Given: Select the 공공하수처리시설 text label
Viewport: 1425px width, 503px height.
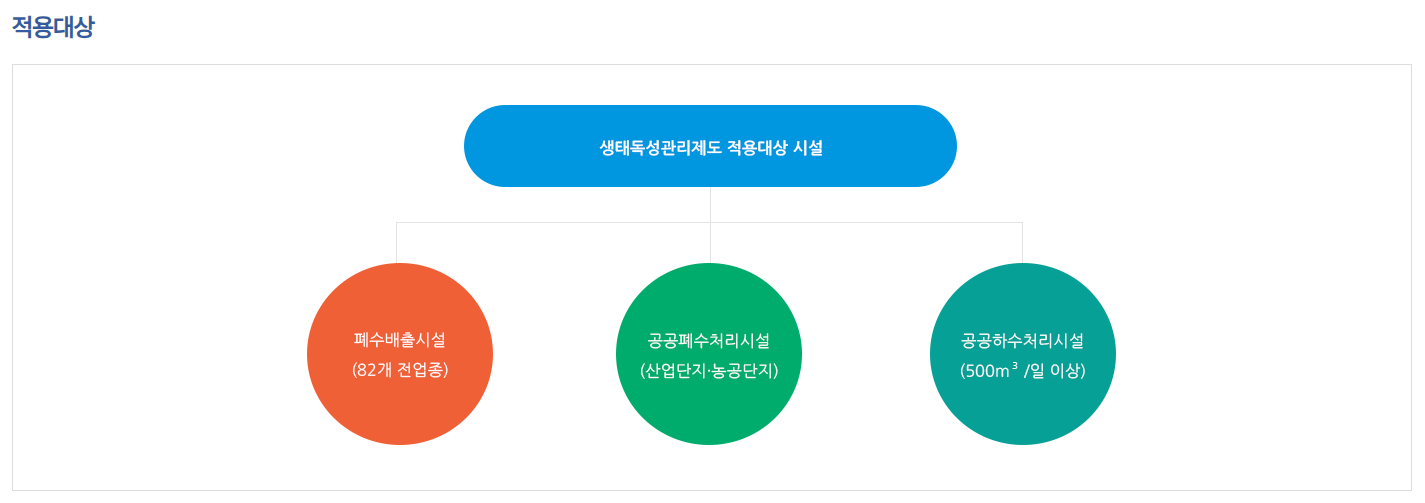Looking at the screenshot, I should tap(1023, 340).
